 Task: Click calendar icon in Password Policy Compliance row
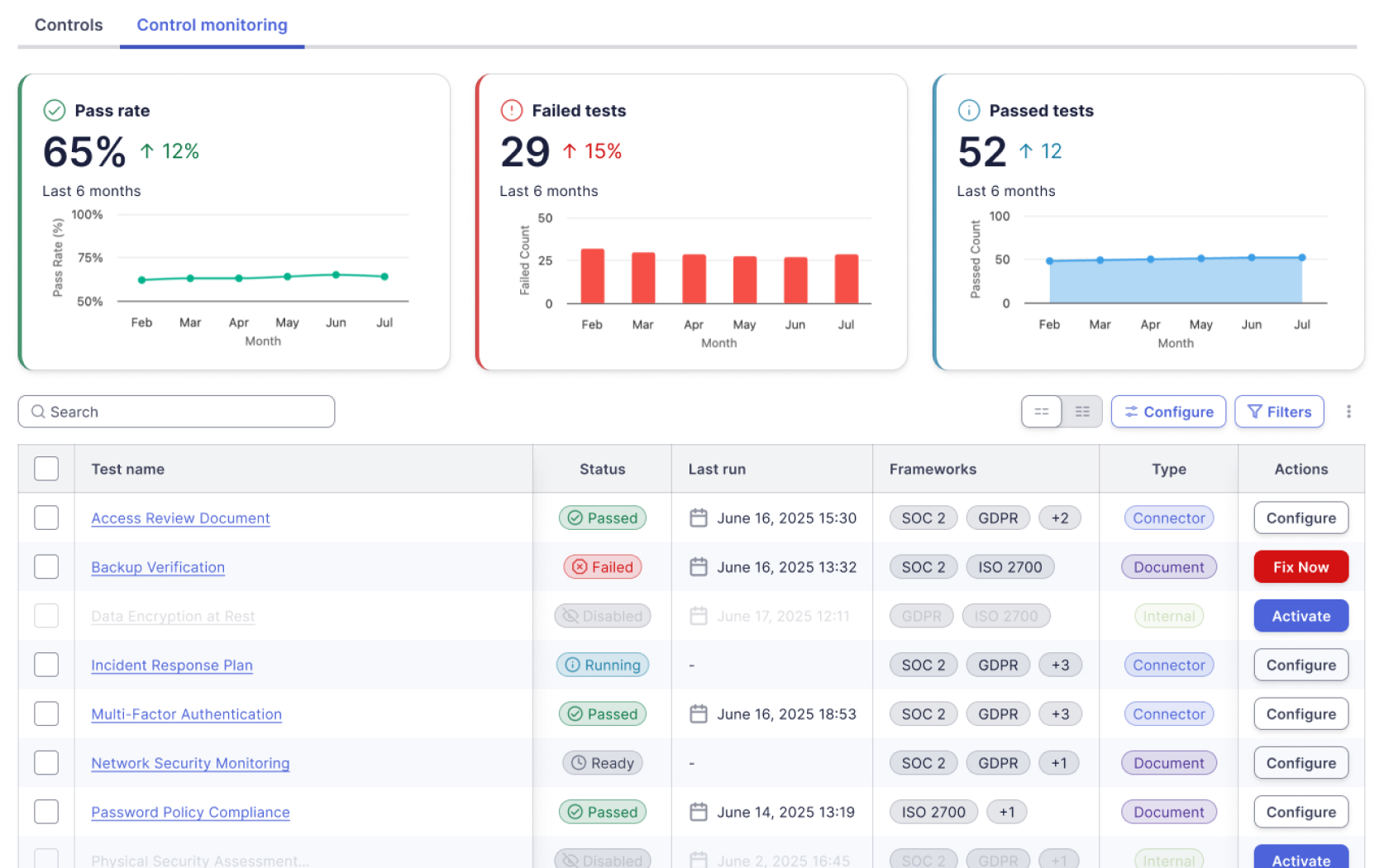(699, 813)
